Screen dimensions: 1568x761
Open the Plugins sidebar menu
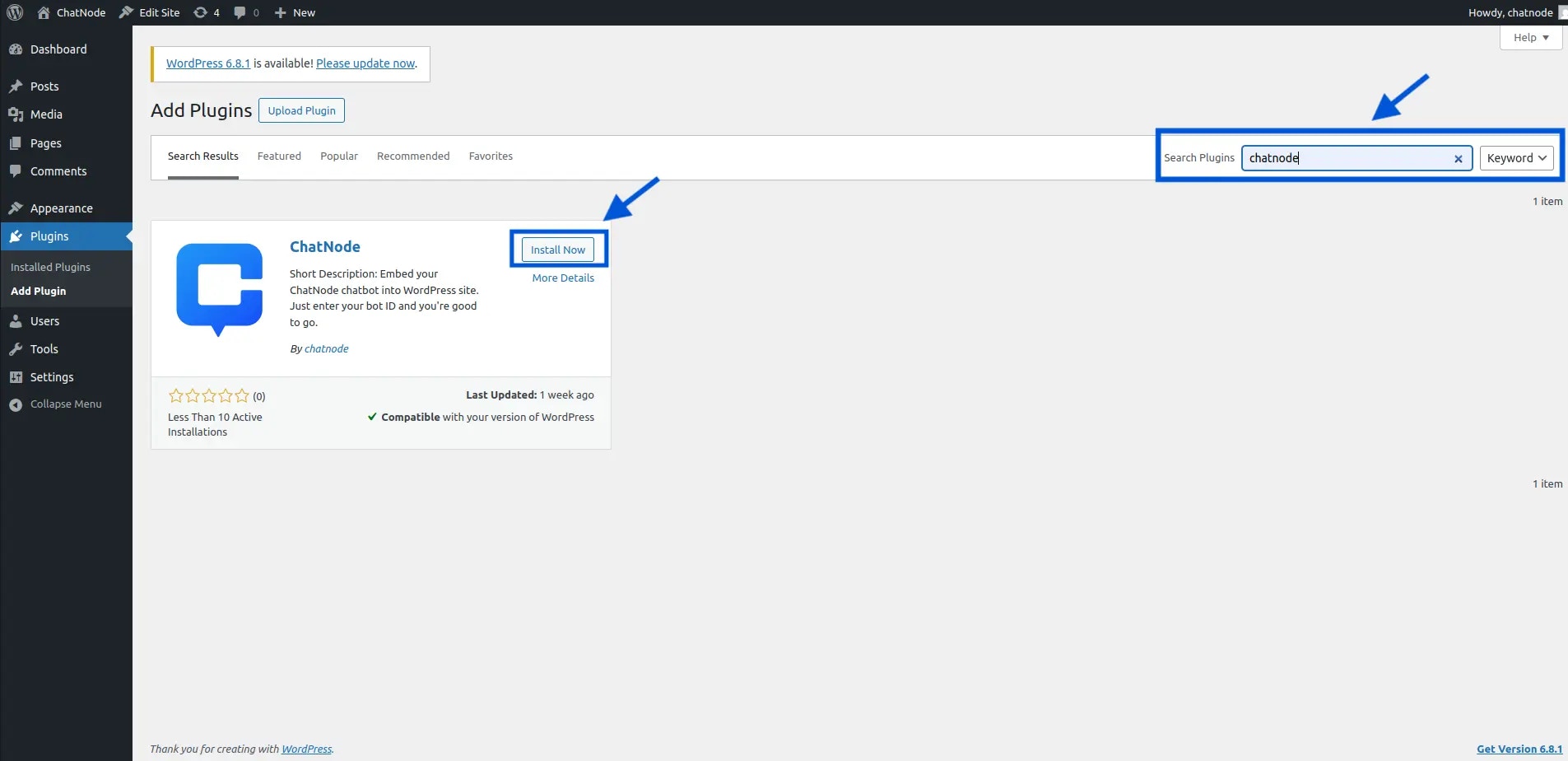click(66, 236)
